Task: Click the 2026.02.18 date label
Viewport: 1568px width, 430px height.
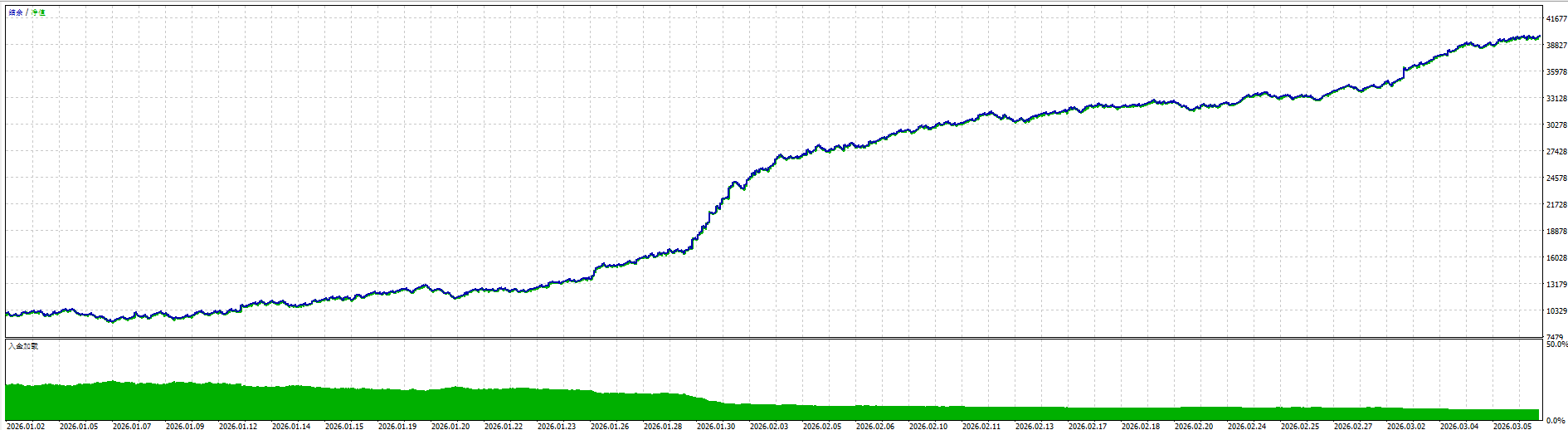Action: coord(1141,426)
